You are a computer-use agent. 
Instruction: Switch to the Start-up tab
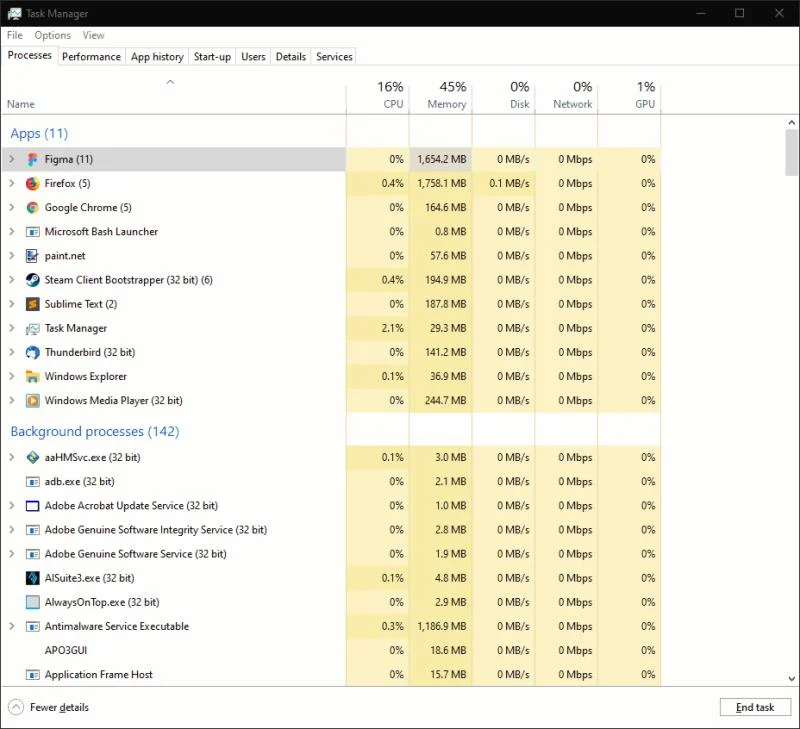coord(212,57)
